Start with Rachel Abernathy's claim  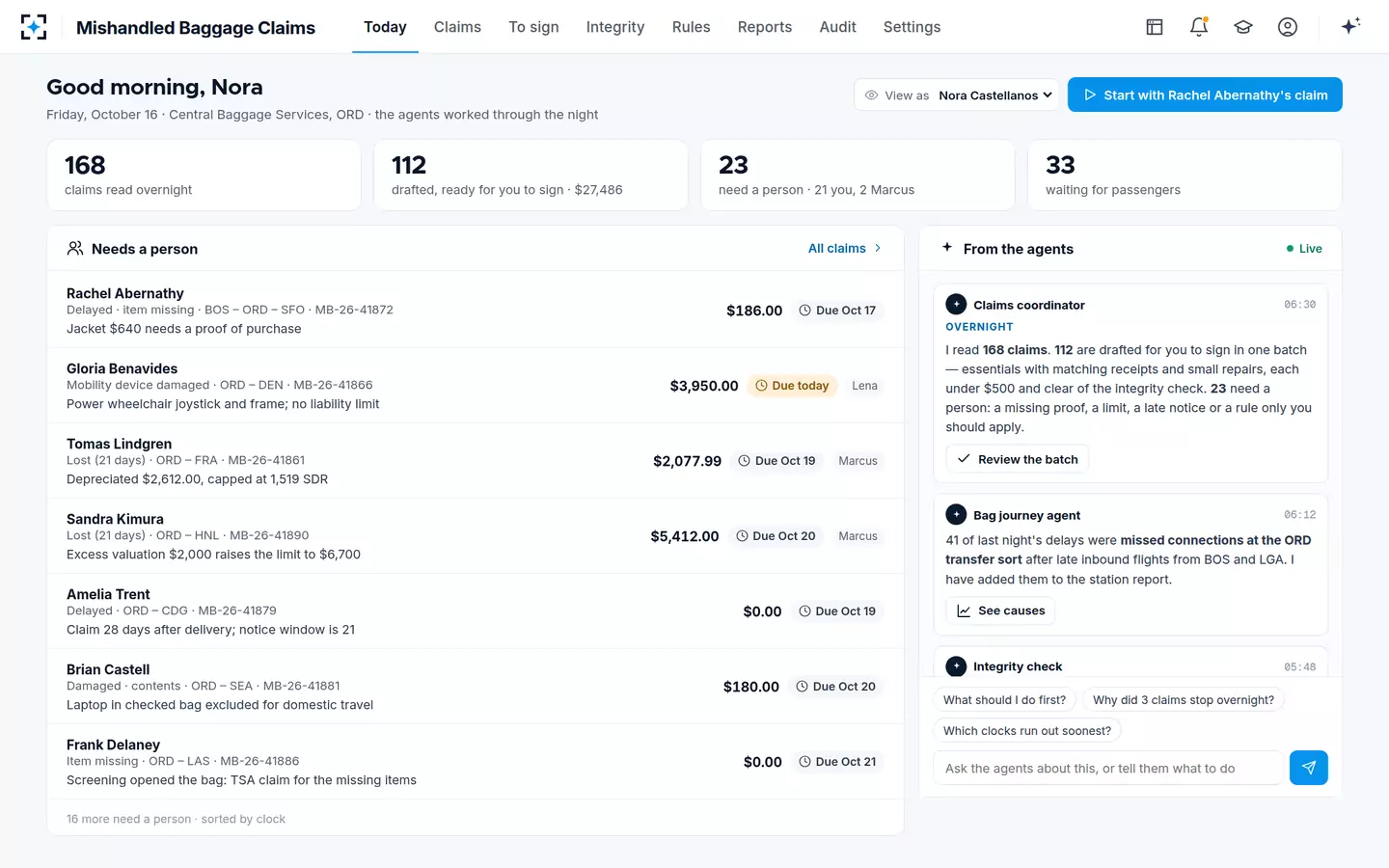[x=1205, y=95]
